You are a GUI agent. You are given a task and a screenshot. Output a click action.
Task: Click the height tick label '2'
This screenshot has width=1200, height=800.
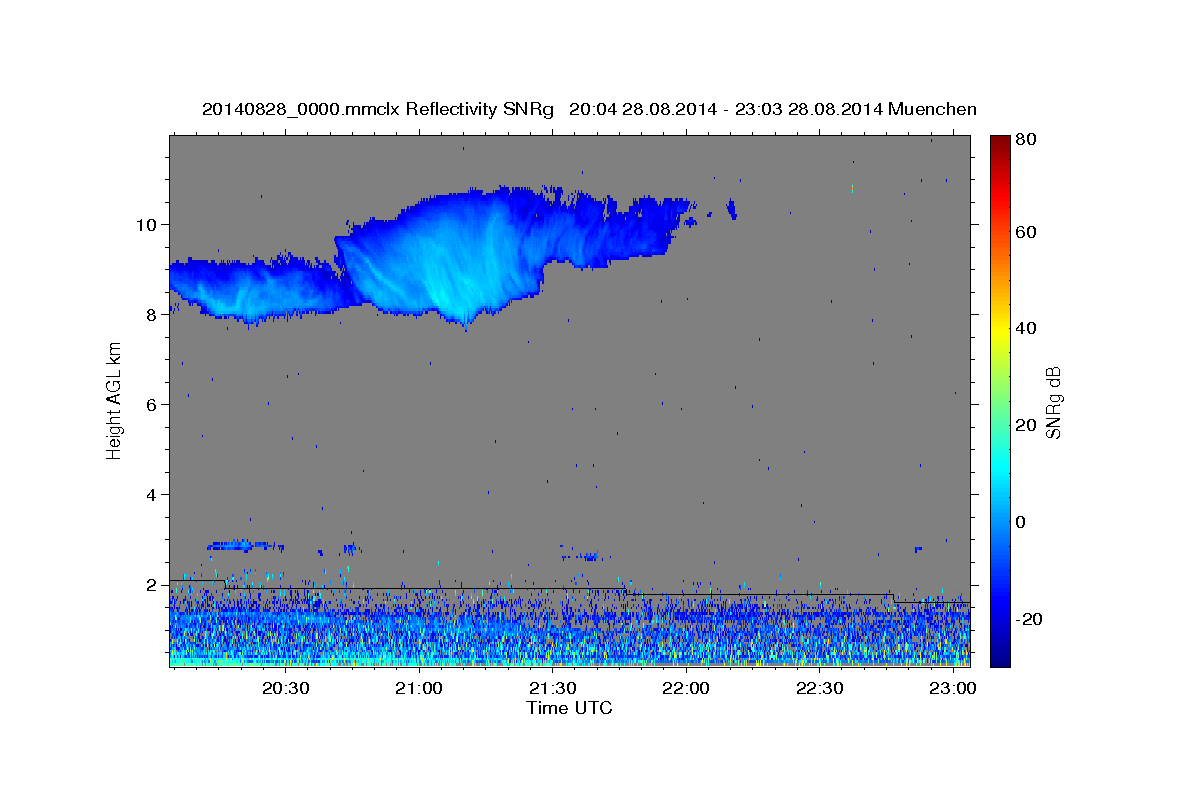click(150, 584)
